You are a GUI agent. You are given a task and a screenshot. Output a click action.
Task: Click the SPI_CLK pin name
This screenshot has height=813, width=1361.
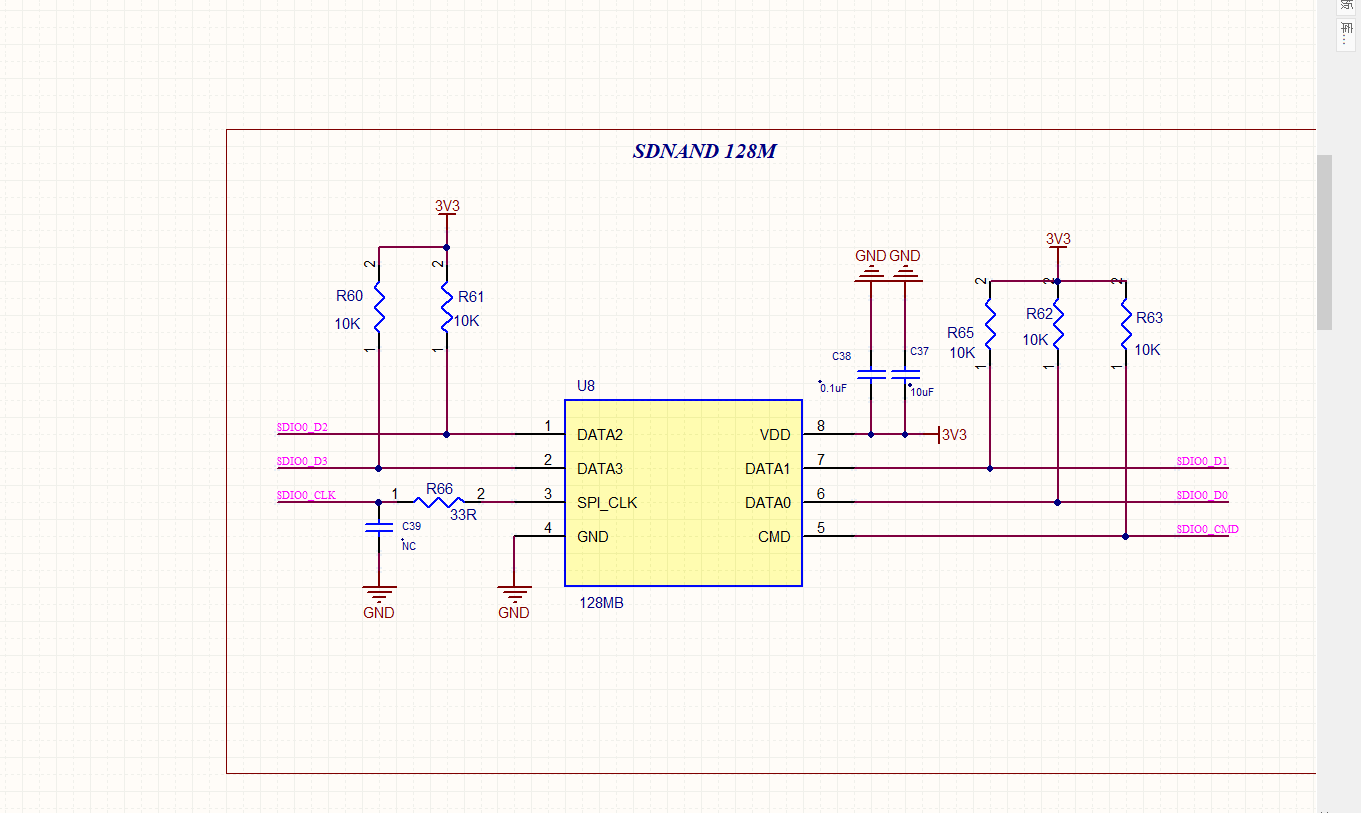607,503
